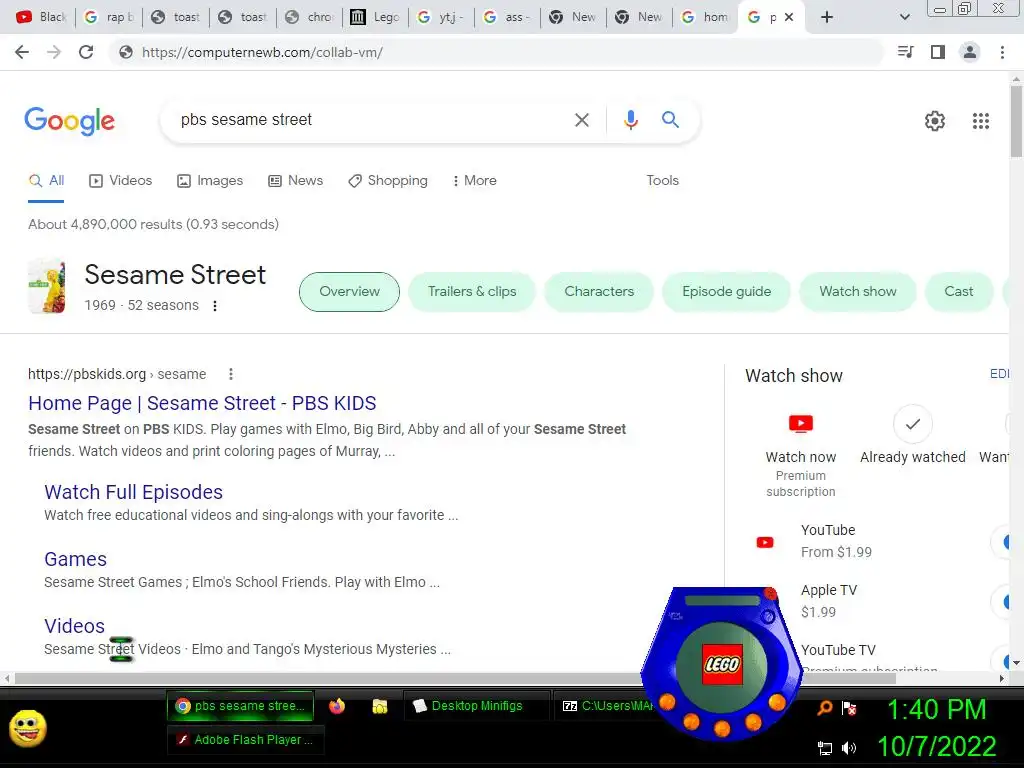
Task: Open Watch Full Episodes link
Action: 133,492
